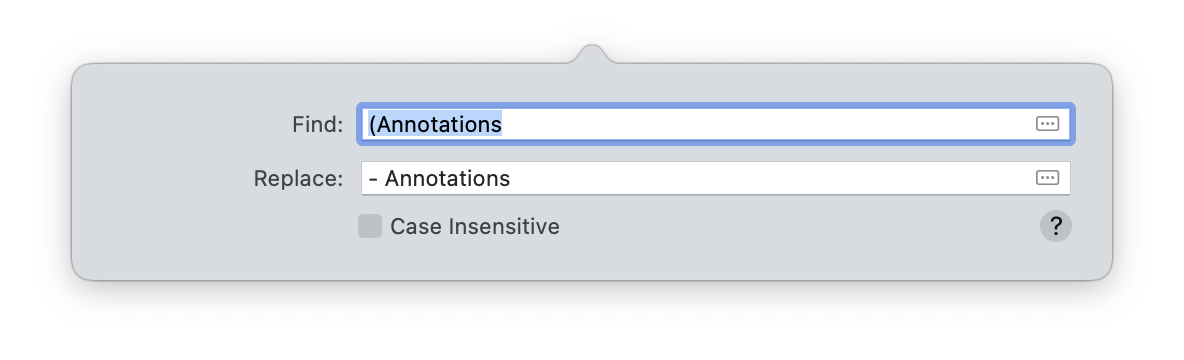Click the popover arrow pointer at the top
This screenshot has width=1184, height=360.
click(x=592, y=54)
